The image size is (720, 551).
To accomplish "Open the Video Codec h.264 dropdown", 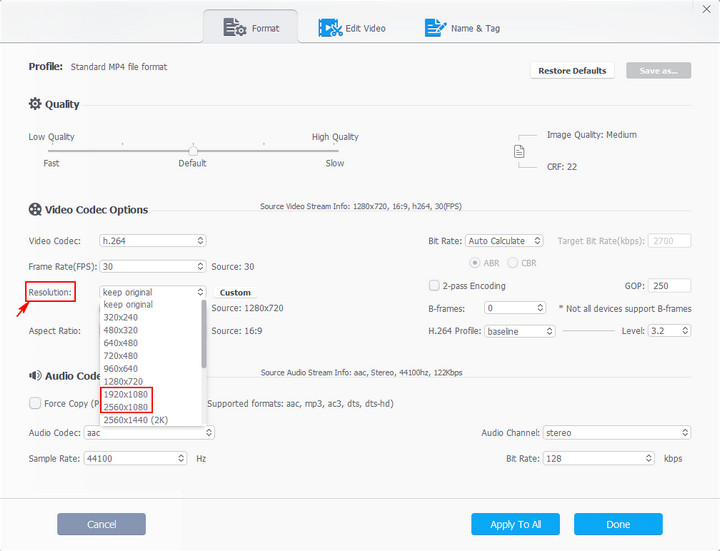I will pos(153,241).
